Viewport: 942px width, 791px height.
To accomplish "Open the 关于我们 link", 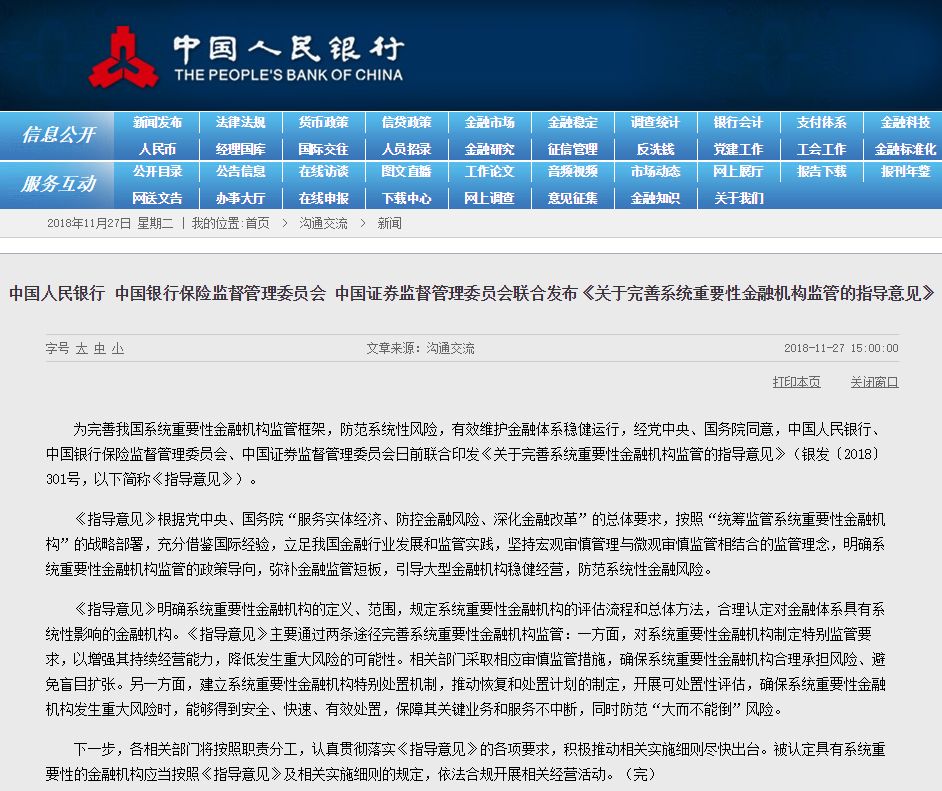I will [x=738, y=198].
